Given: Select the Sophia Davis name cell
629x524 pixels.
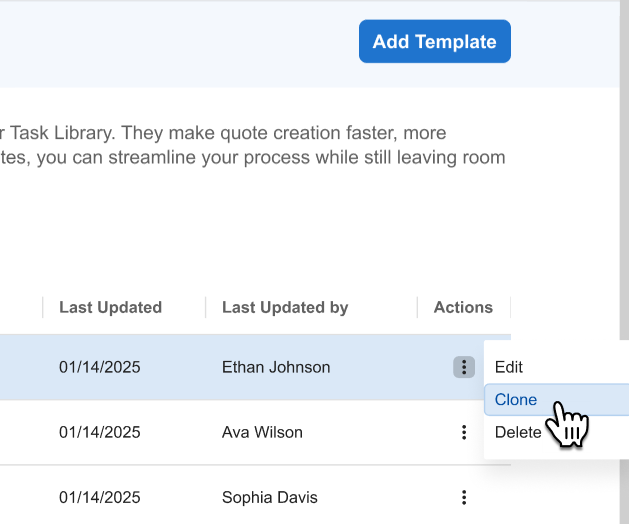Looking at the screenshot, I should click(x=268, y=497).
